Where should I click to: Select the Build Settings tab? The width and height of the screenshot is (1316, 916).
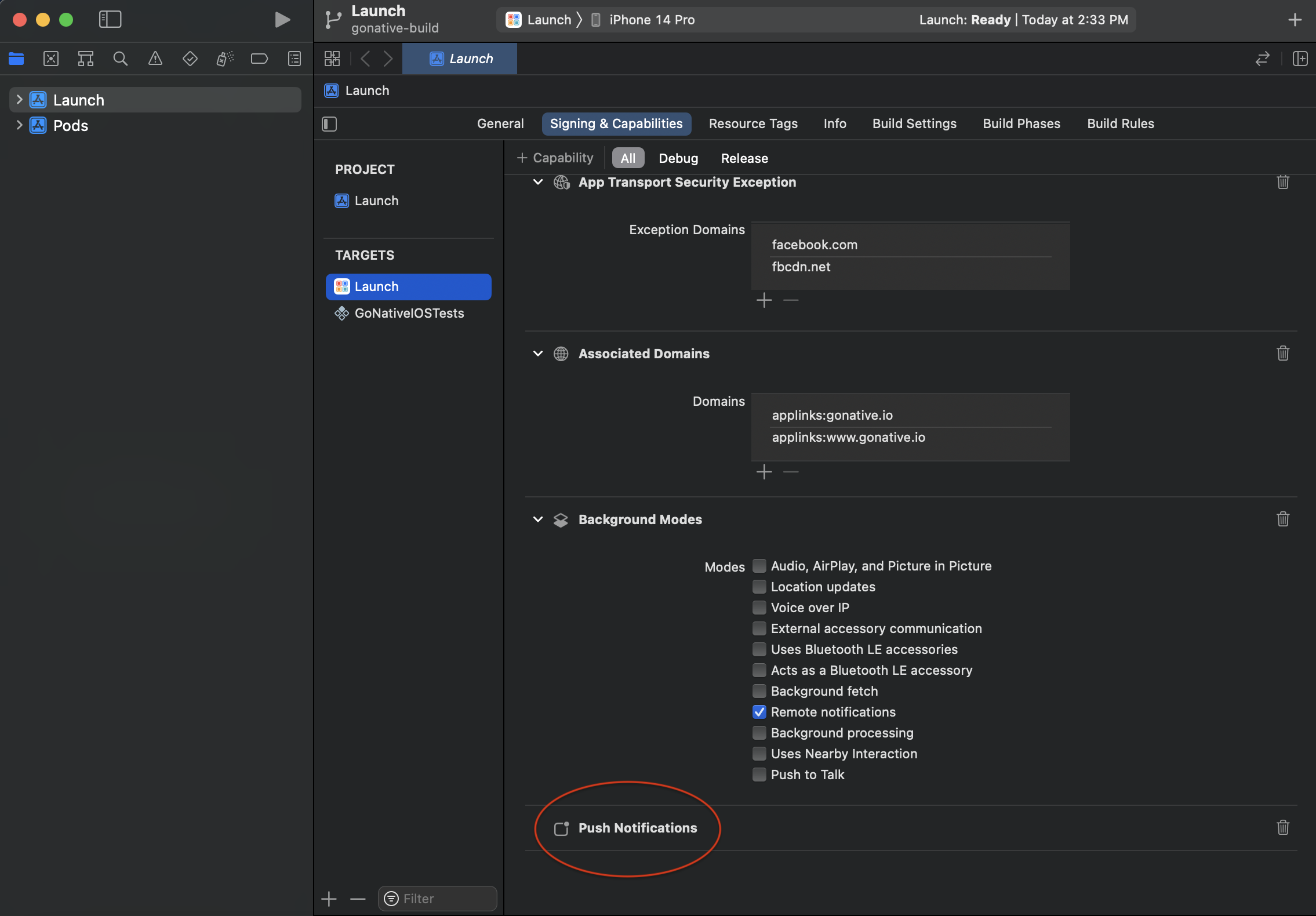(913, 123)
